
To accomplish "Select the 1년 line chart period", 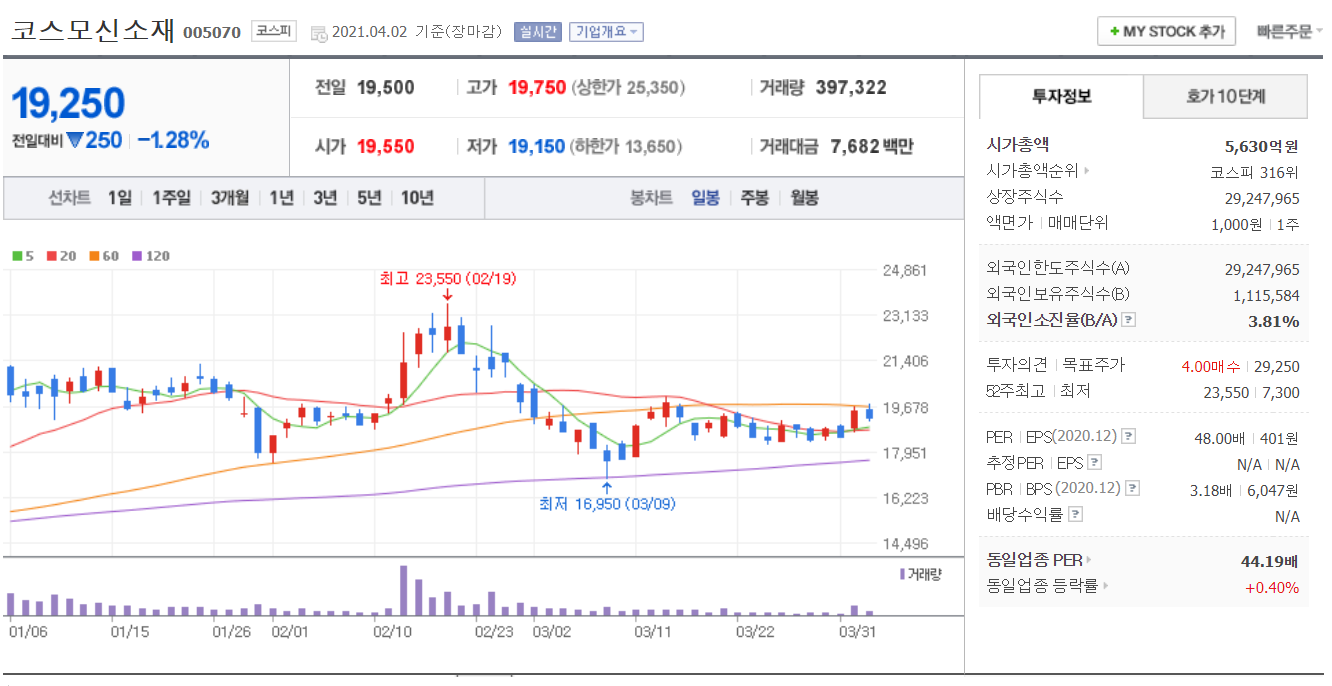I will 281,198.
